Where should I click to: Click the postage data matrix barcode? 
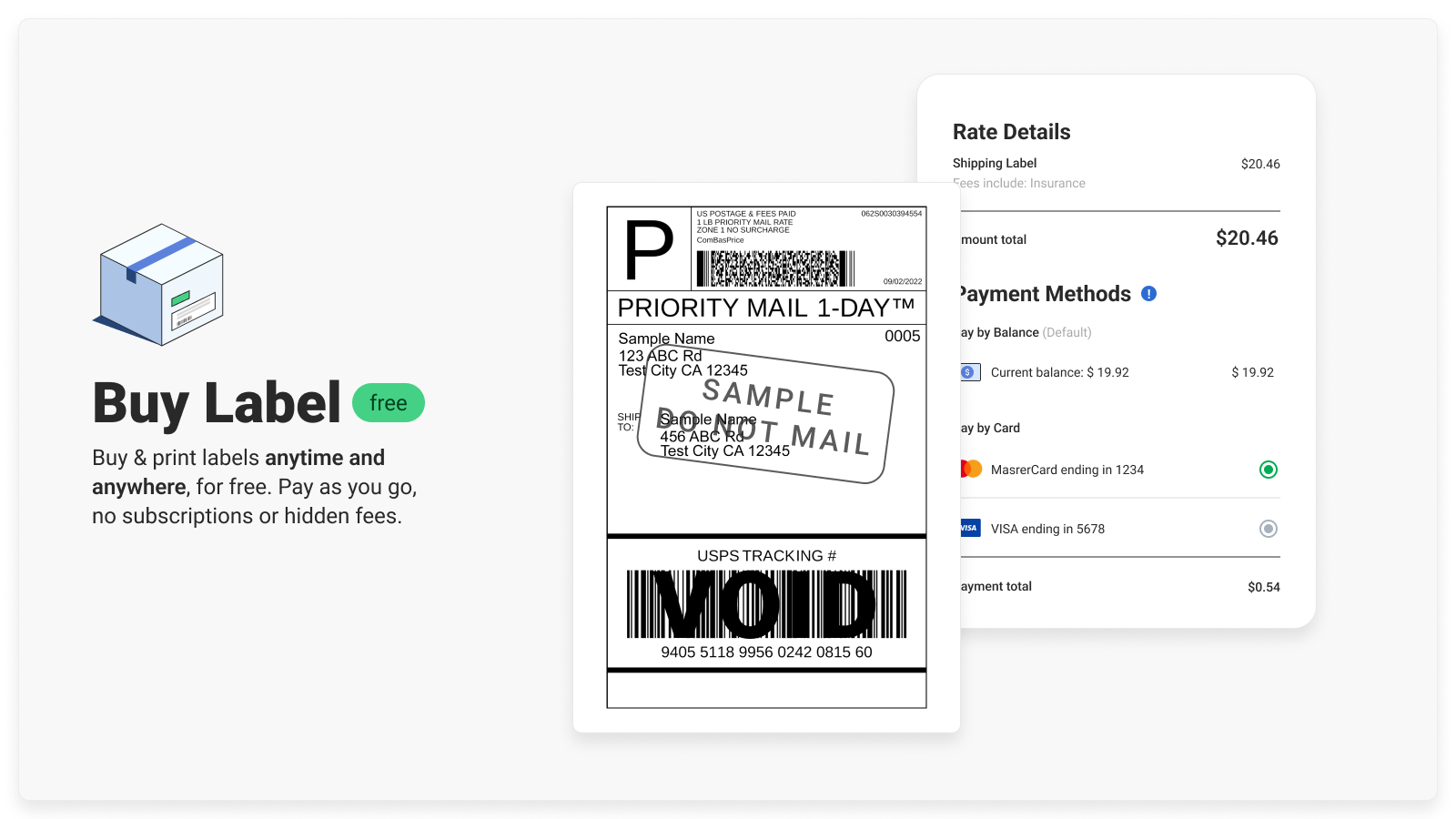point(775,268)
